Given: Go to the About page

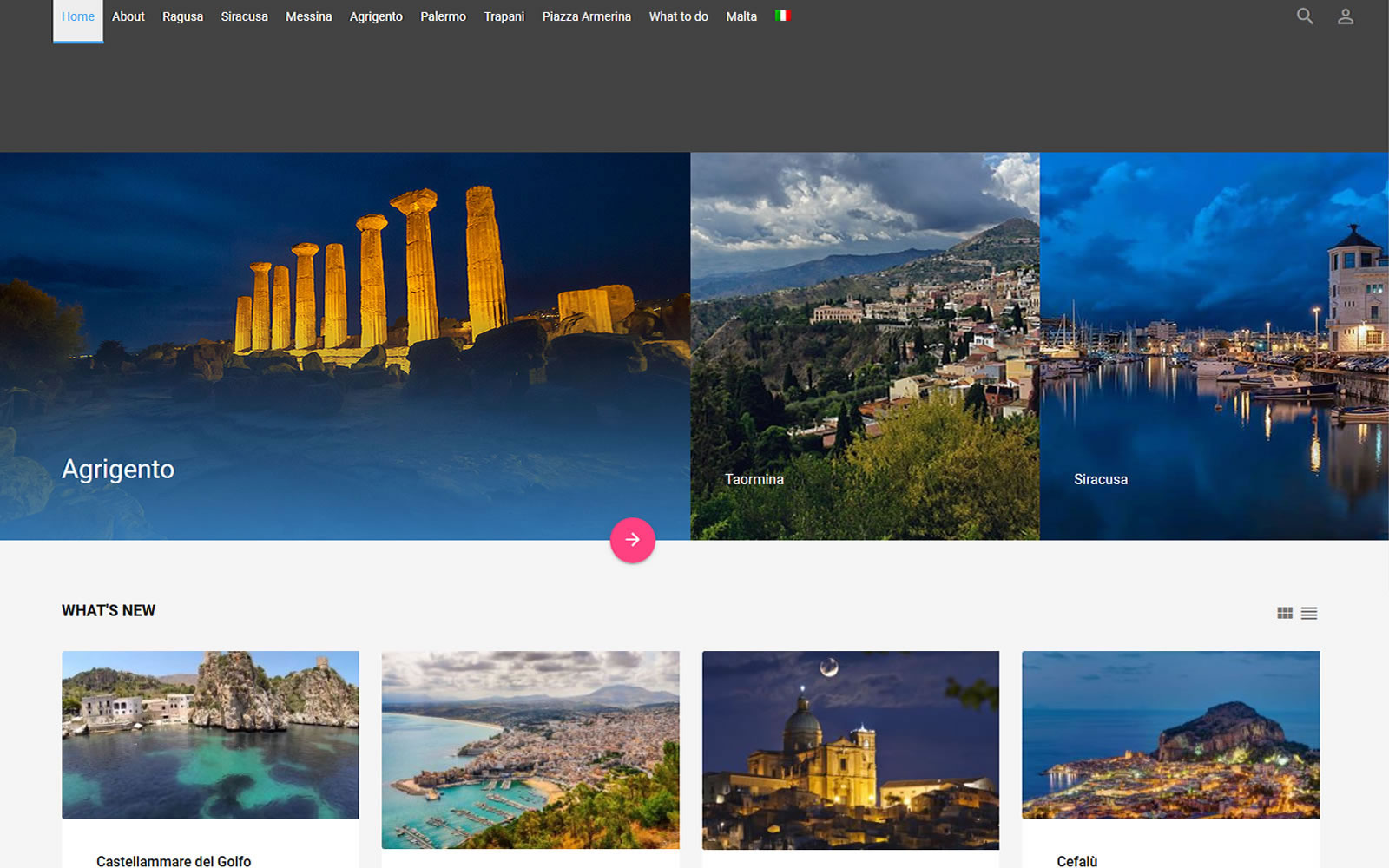Looking at the screenshot, I should (x=128, y=17).
